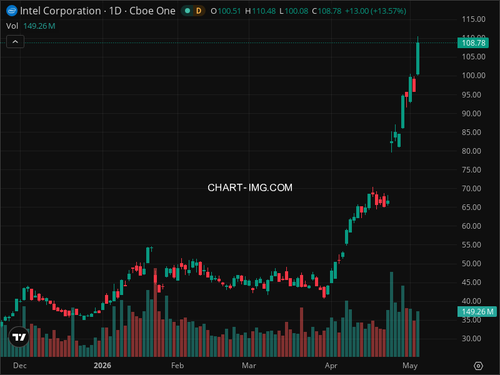Click the Feb label on time axis
This screenshot has height=375, width=500.
tap(177, 366)
